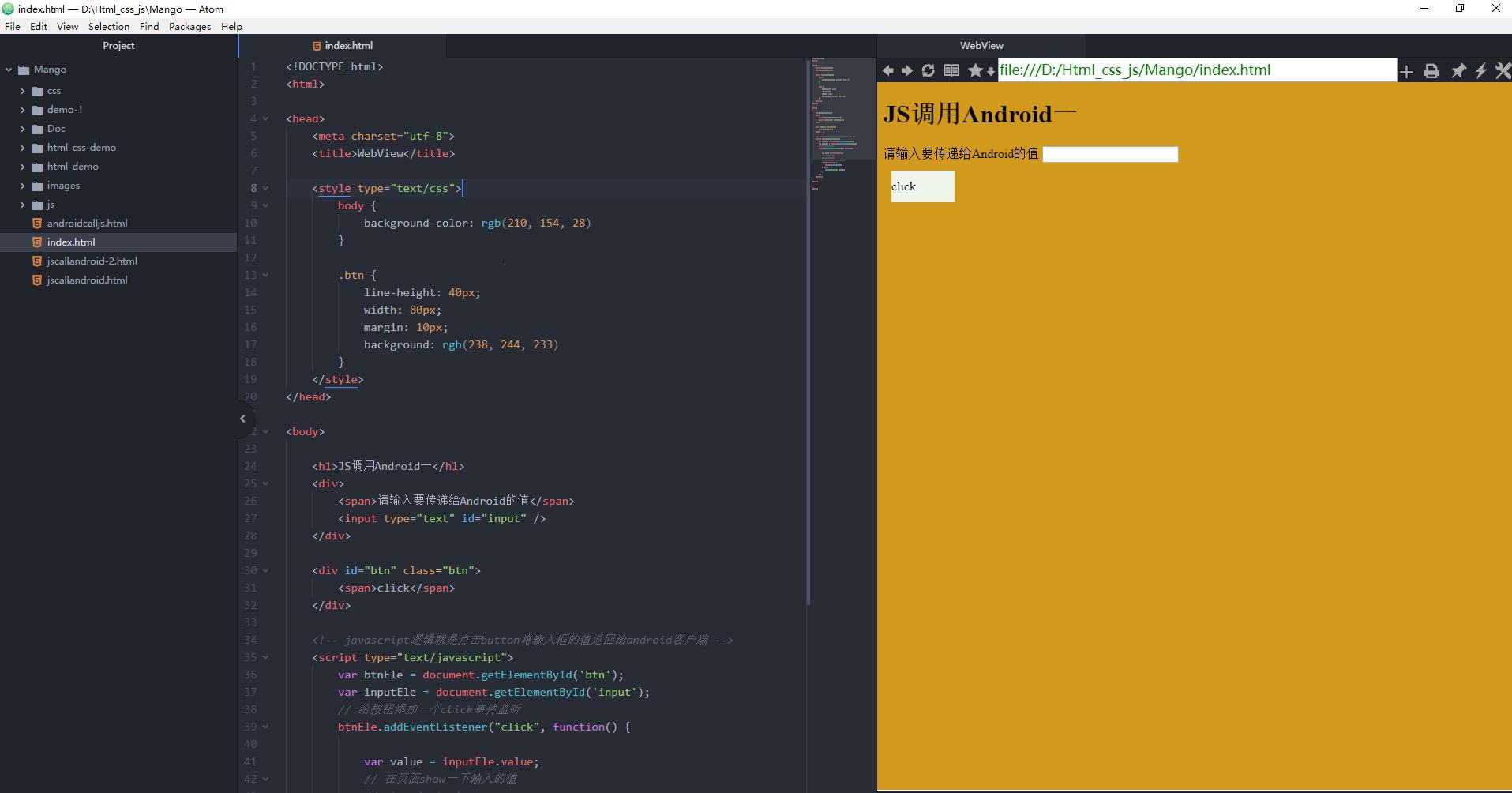
Task: Click the plus icon beside the URL bar
Action: pos(1406,72)
